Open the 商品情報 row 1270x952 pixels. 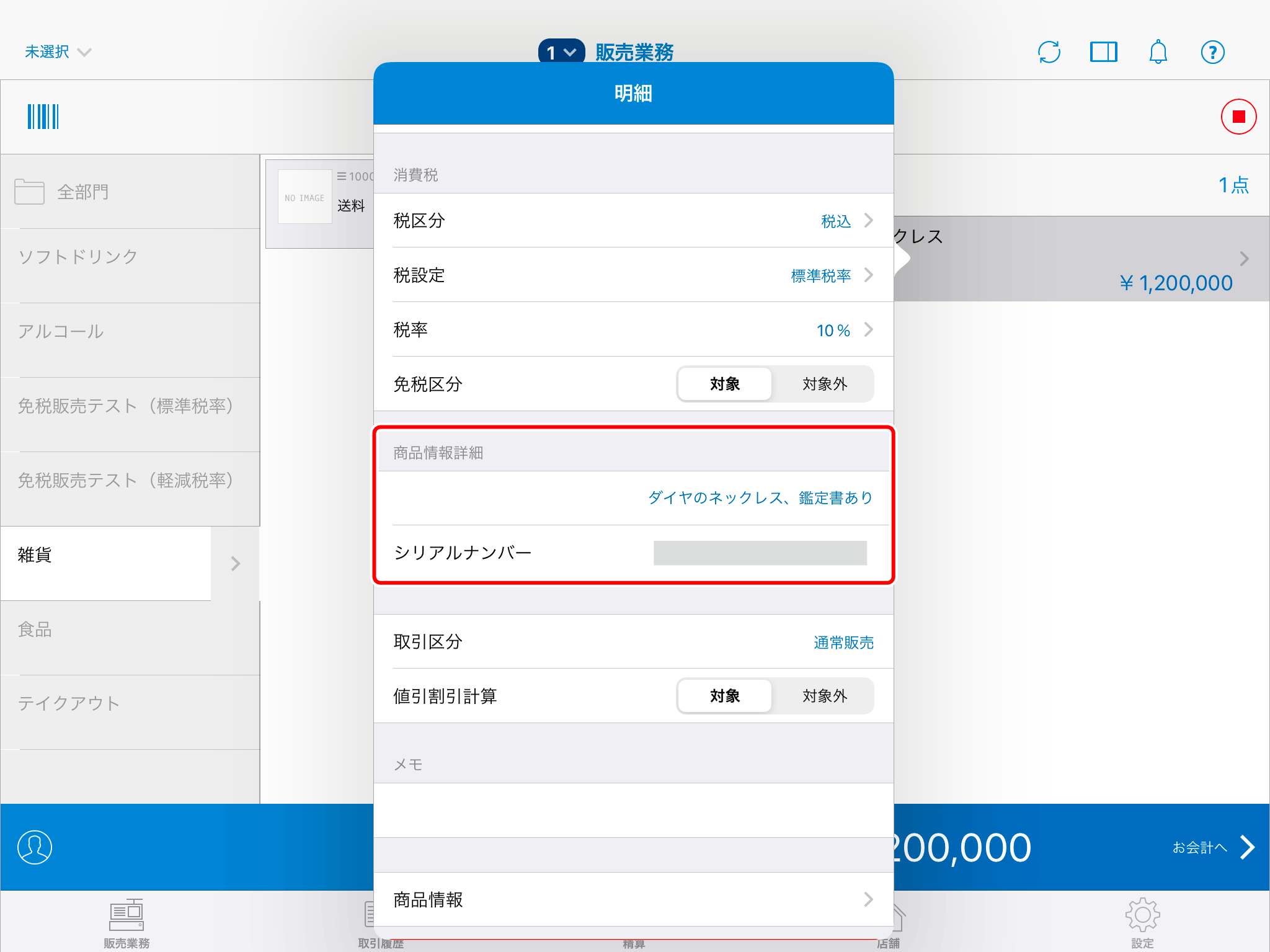pyautogui.click(x=633, y=899)
